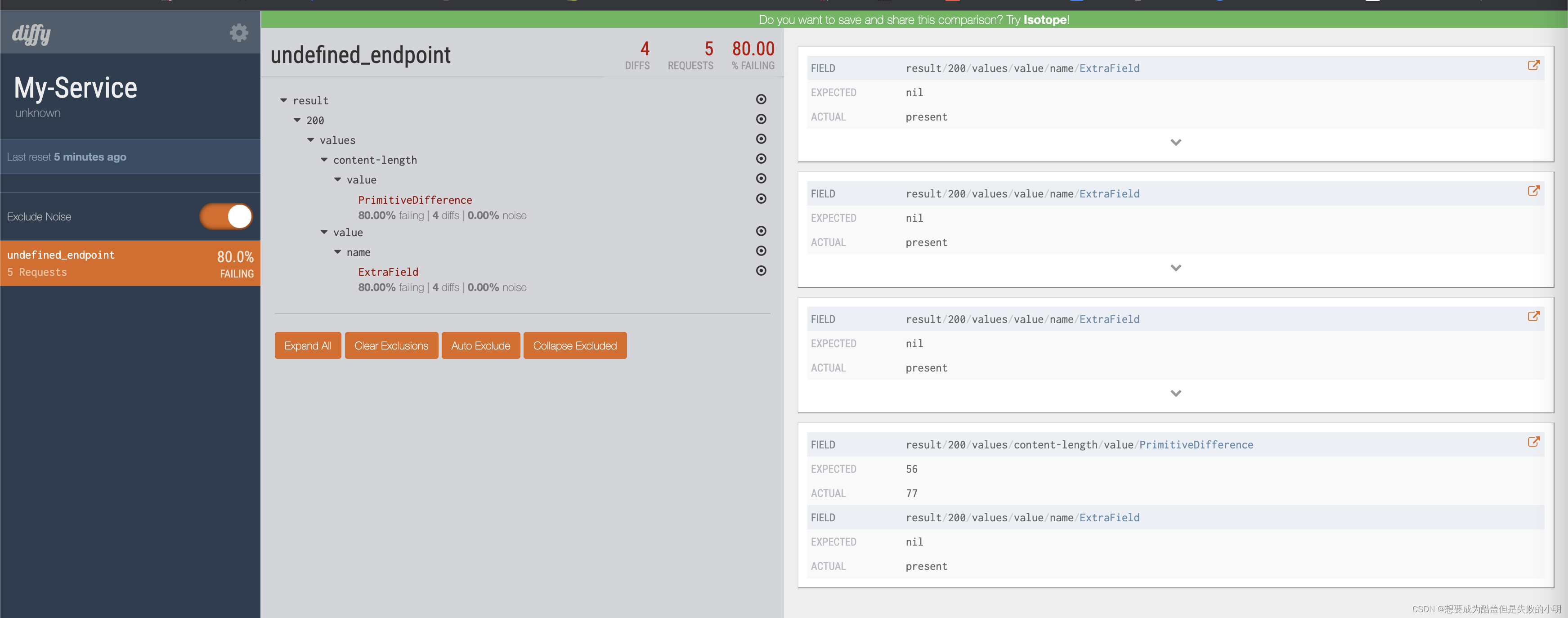Toggle the Exclude Noise switch
Screen dimensions: 1568x618
coord(226,216)
